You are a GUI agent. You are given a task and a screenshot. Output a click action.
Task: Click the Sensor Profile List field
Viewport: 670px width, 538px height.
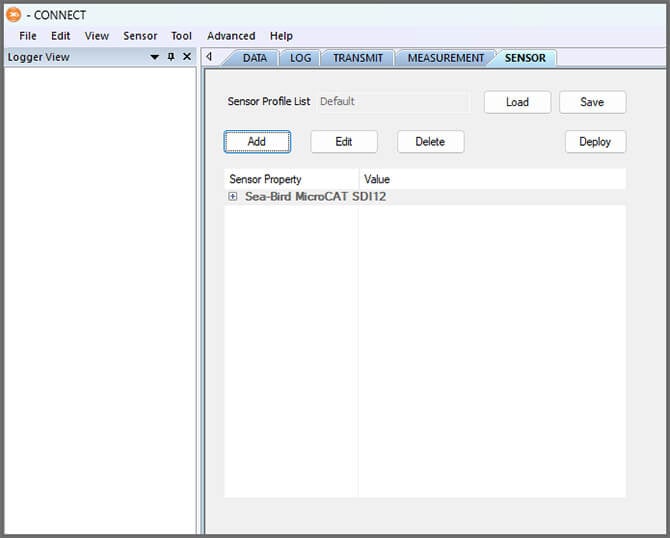393,102
